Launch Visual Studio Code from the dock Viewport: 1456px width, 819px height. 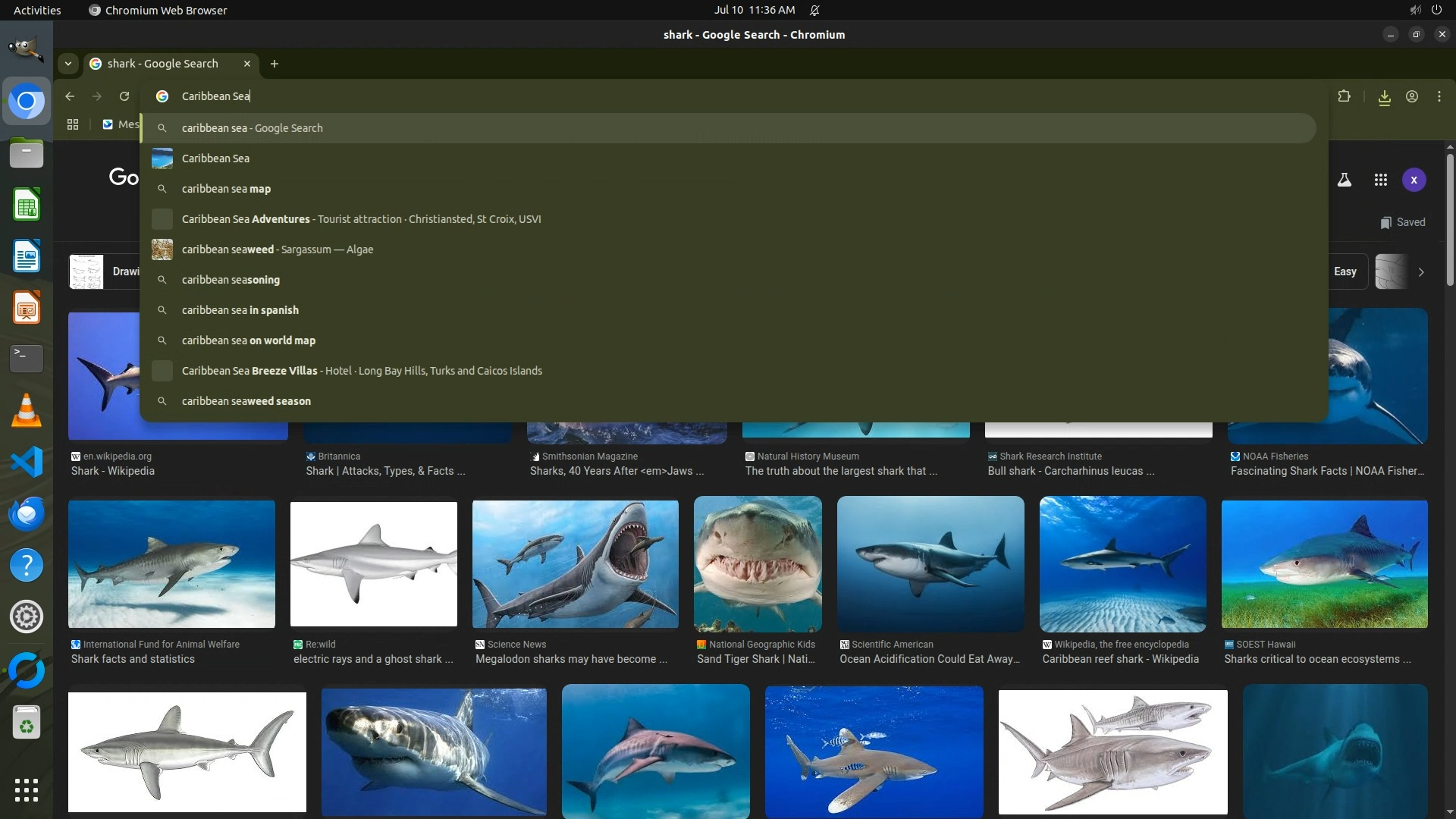27,462
